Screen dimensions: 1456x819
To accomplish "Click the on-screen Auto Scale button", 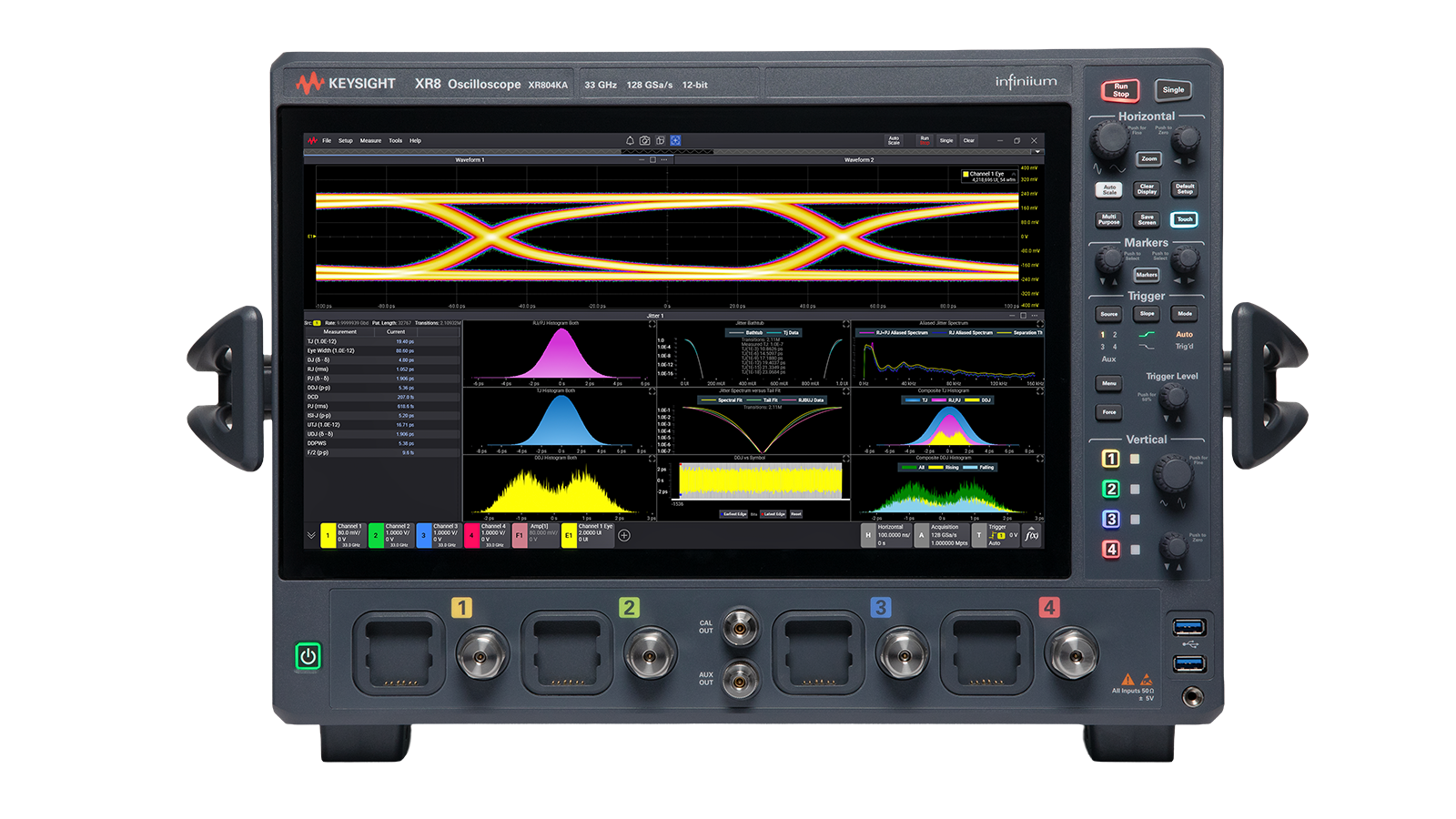I will point(894,140).
